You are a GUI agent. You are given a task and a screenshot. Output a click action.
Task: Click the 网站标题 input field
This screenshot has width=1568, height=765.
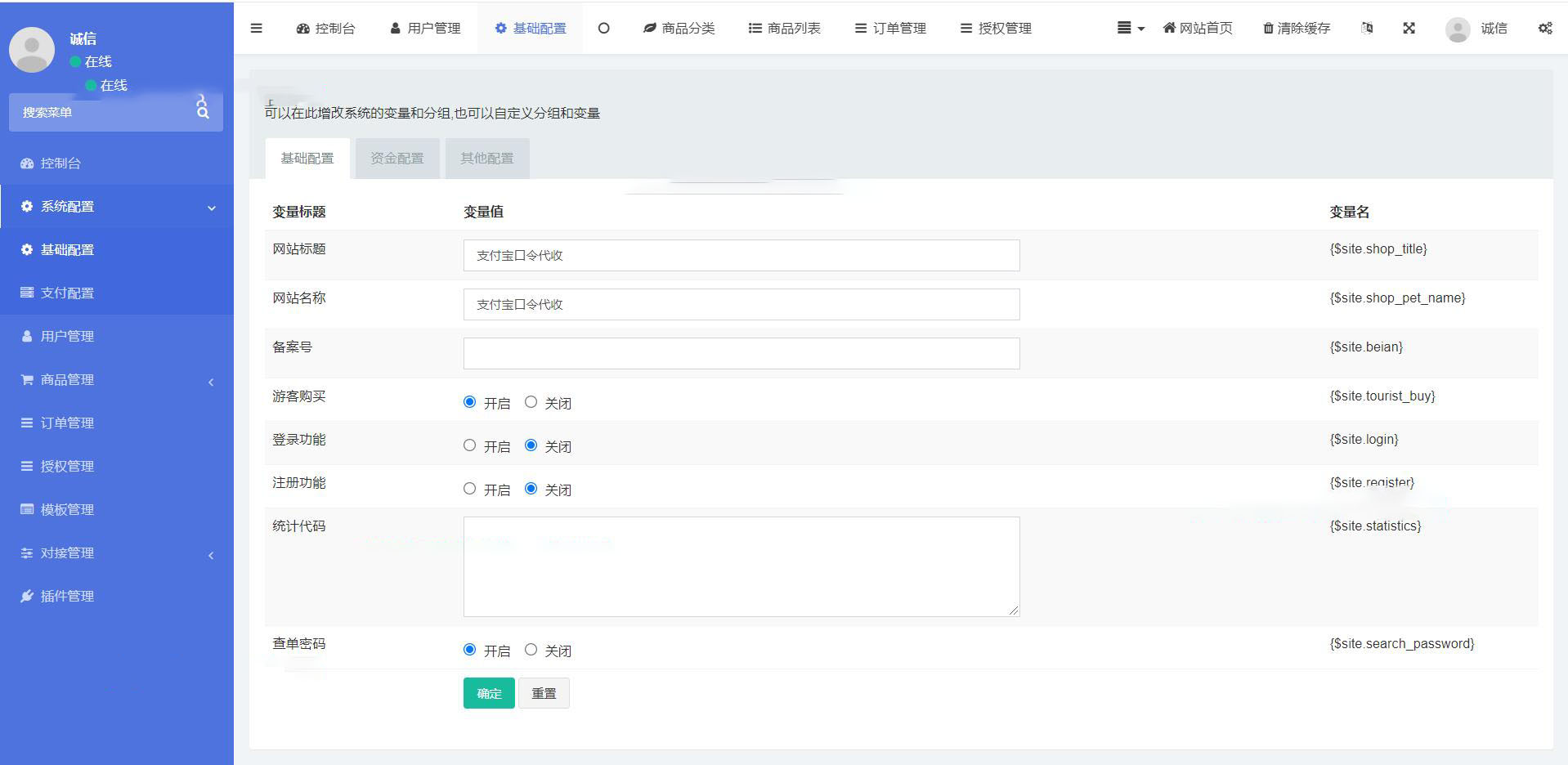pyautogui.click(x=741, y=255)
